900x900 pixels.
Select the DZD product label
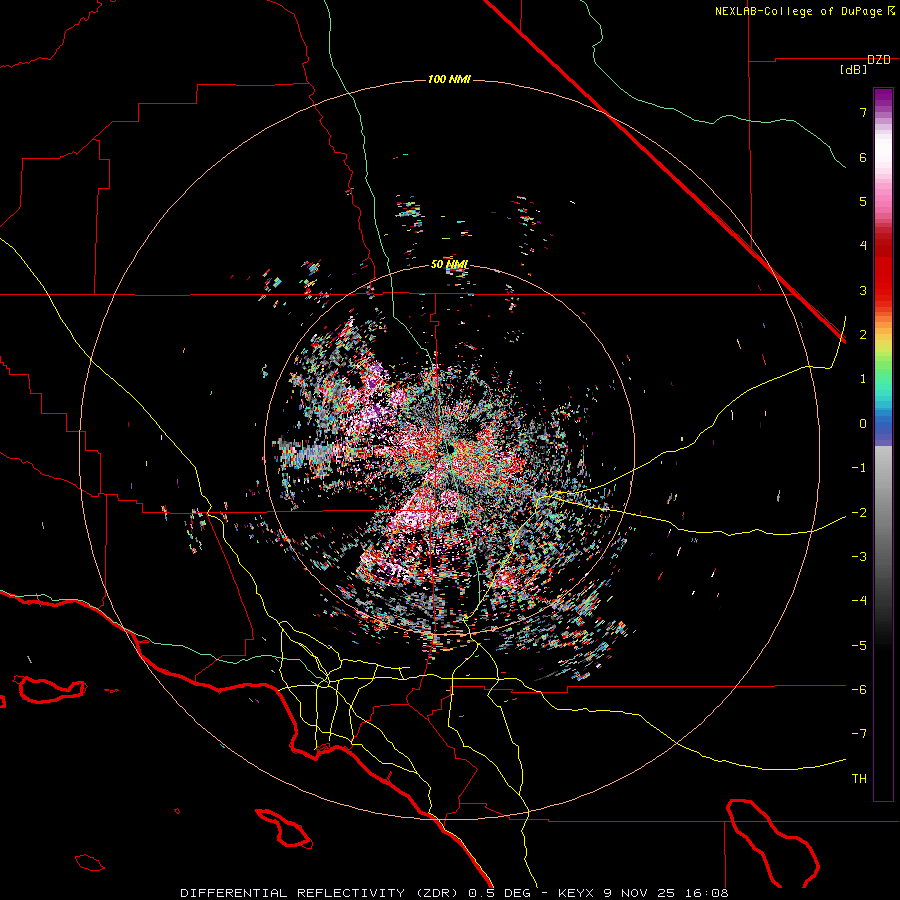(879, 60)
